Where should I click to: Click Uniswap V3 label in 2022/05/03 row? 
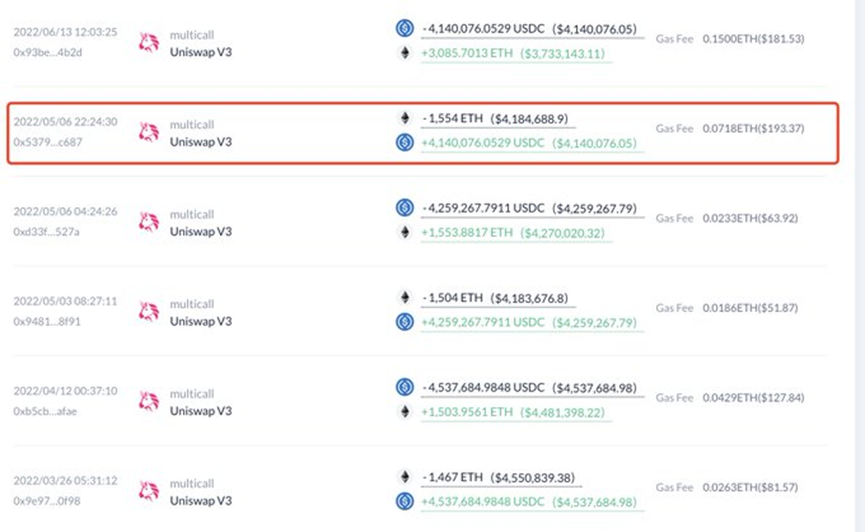pyautogui.click(x=200, y=320)
